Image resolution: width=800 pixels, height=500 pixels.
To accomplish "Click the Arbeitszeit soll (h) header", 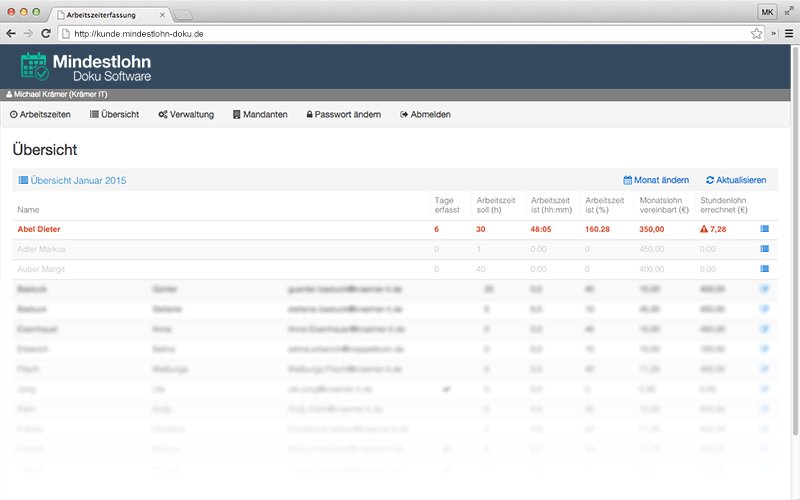I will click(496, 205).
